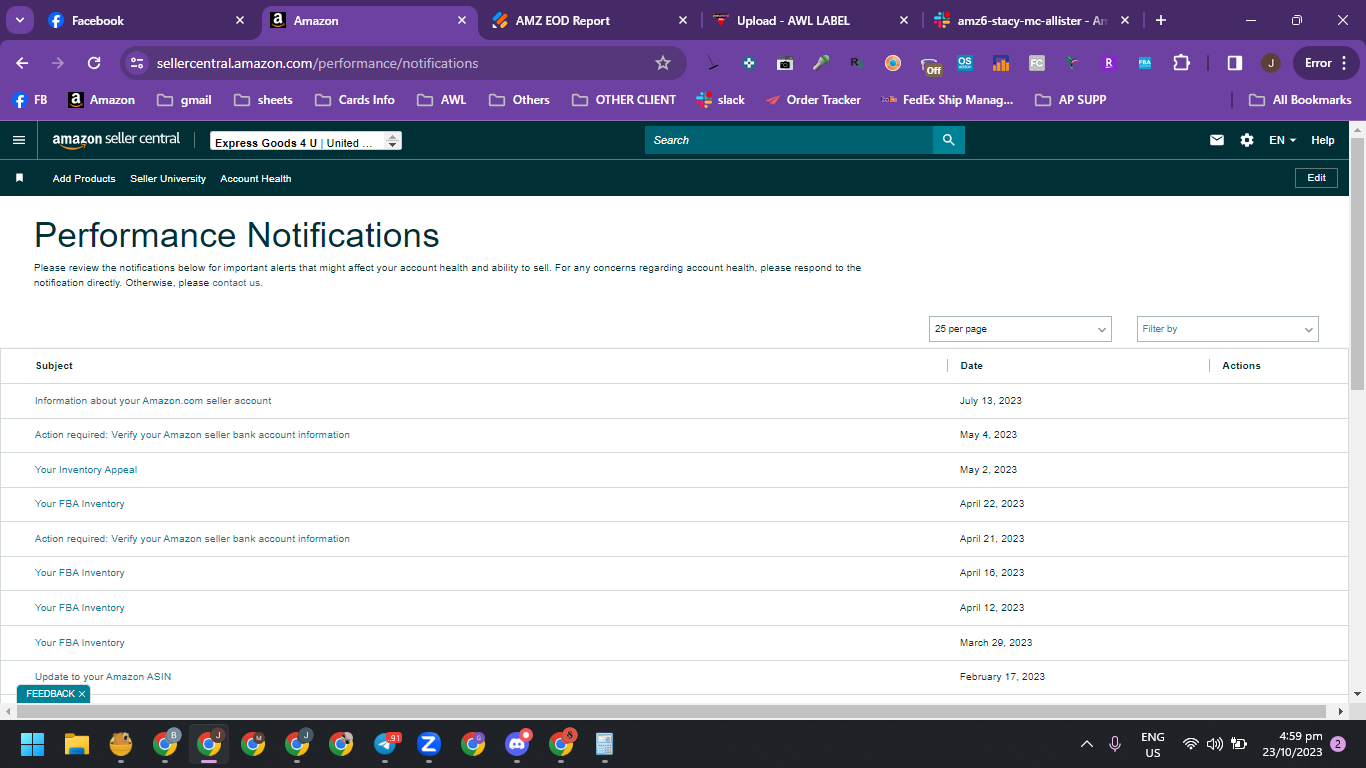1366x768 pixels.
Task: Open the Order Tracker bookmark
Action: click(813, 100)
